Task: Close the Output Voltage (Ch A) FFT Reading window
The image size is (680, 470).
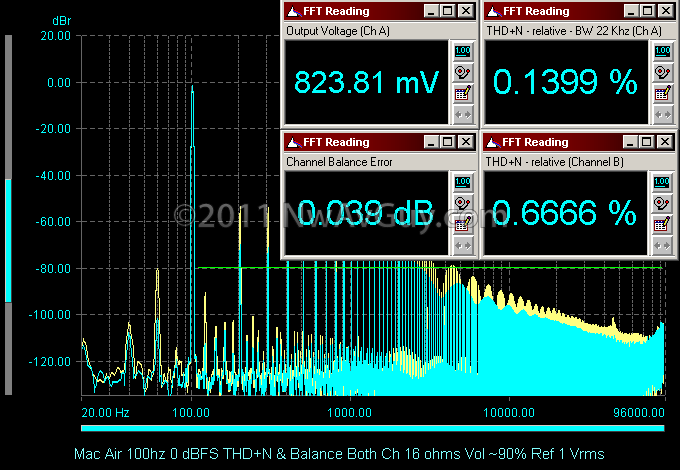Action: tap(466, 11)
